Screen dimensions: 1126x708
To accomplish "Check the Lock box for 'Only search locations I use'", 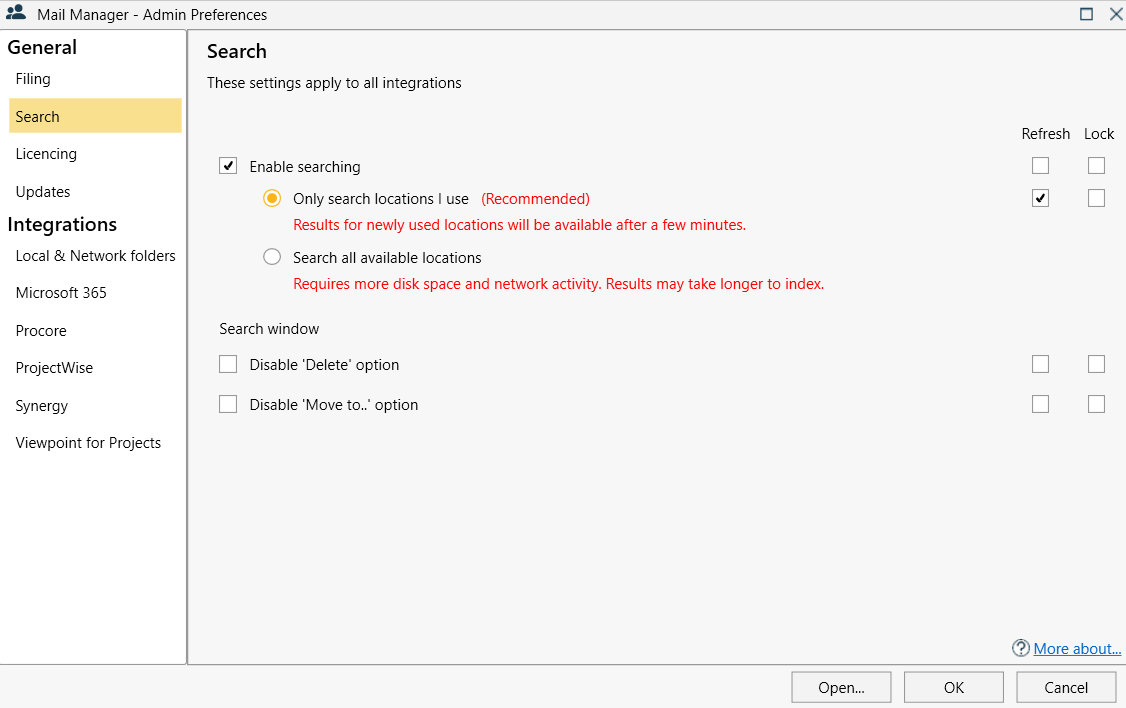I will pyautogui.click(x=1096, y=198).
